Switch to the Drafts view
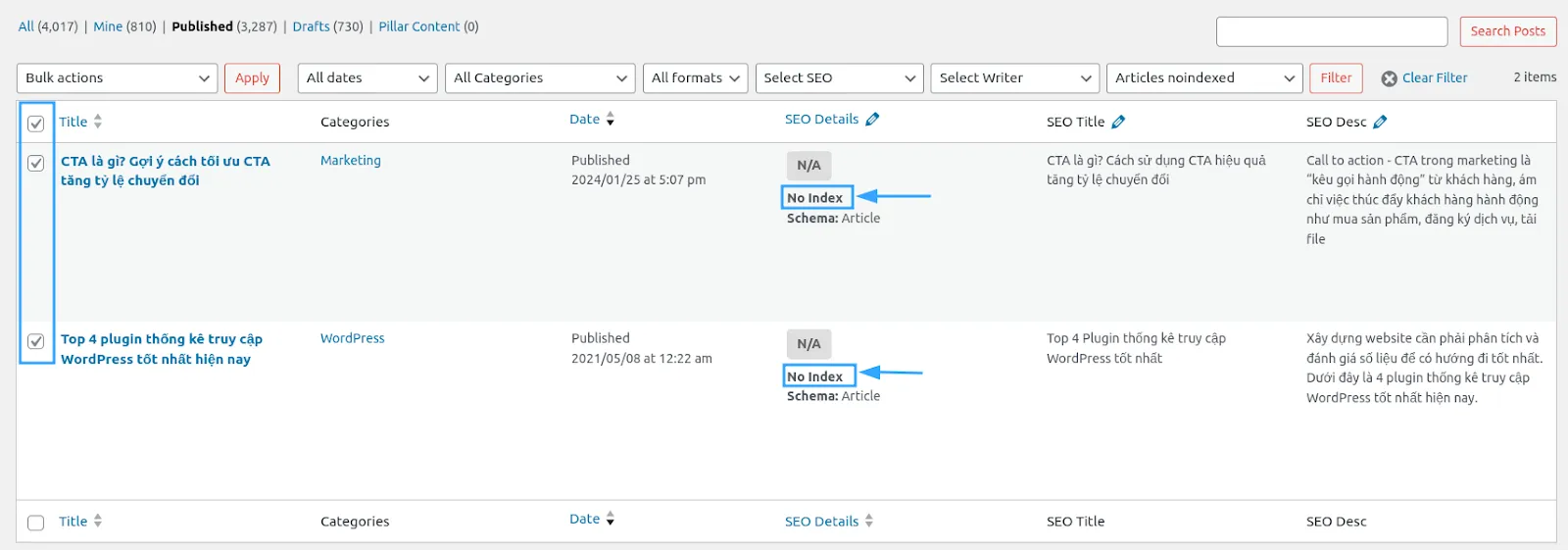The height and width of the screenshot is (550, 1568). point(311,26)
